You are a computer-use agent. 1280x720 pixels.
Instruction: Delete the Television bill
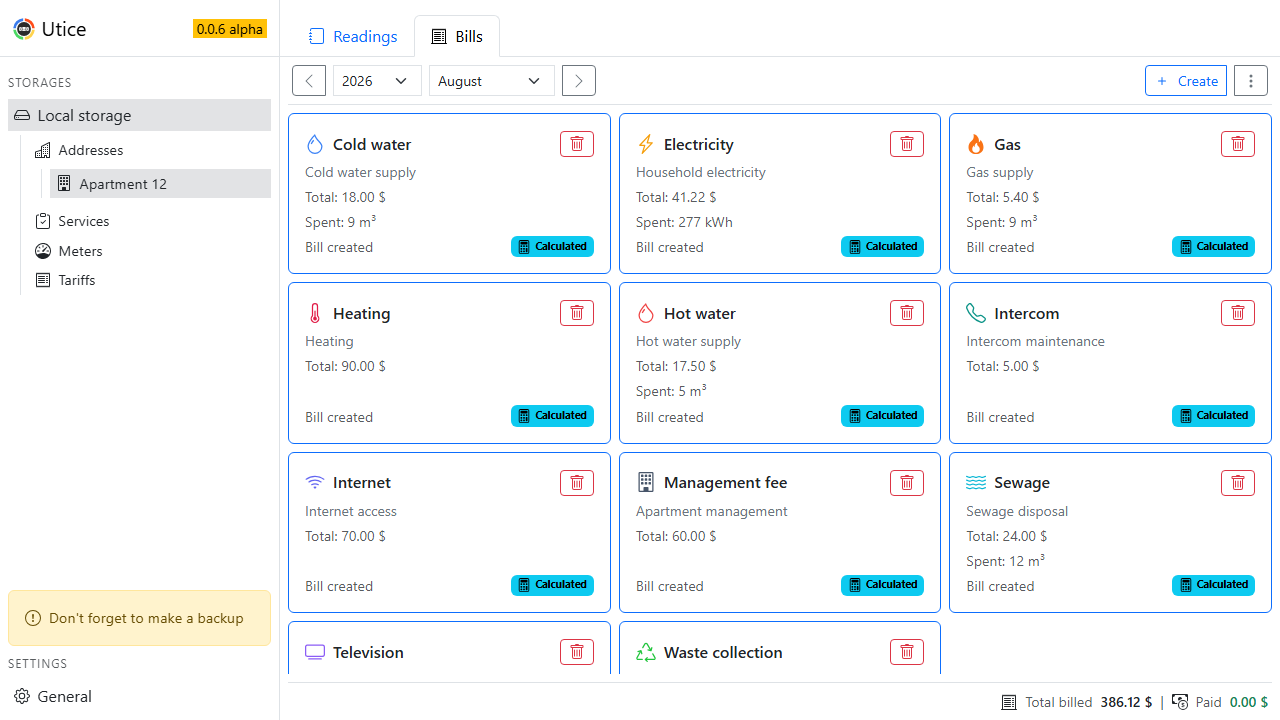click(x=577, y=652)
